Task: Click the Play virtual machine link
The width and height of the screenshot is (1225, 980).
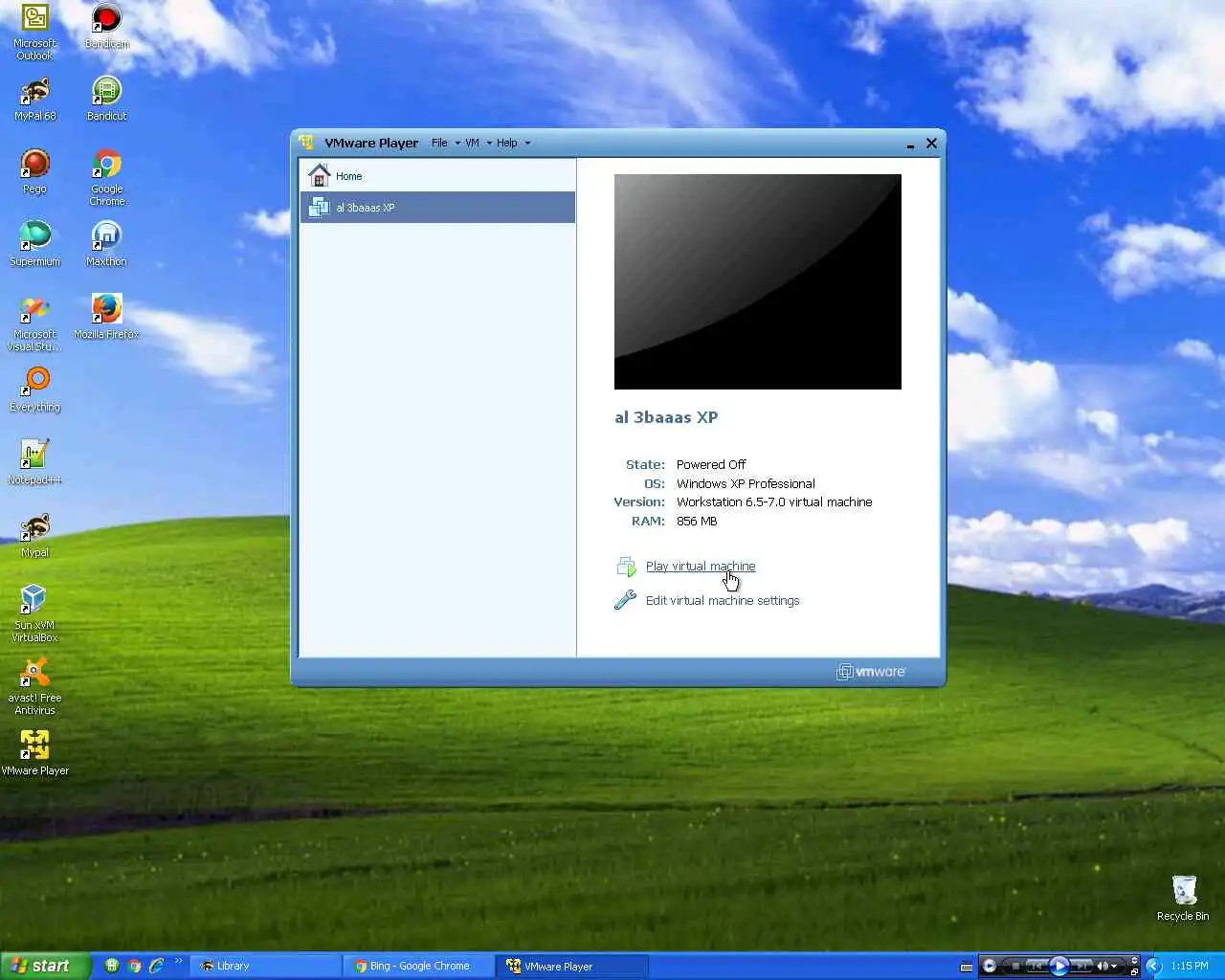Action: (x=701, y=567)
